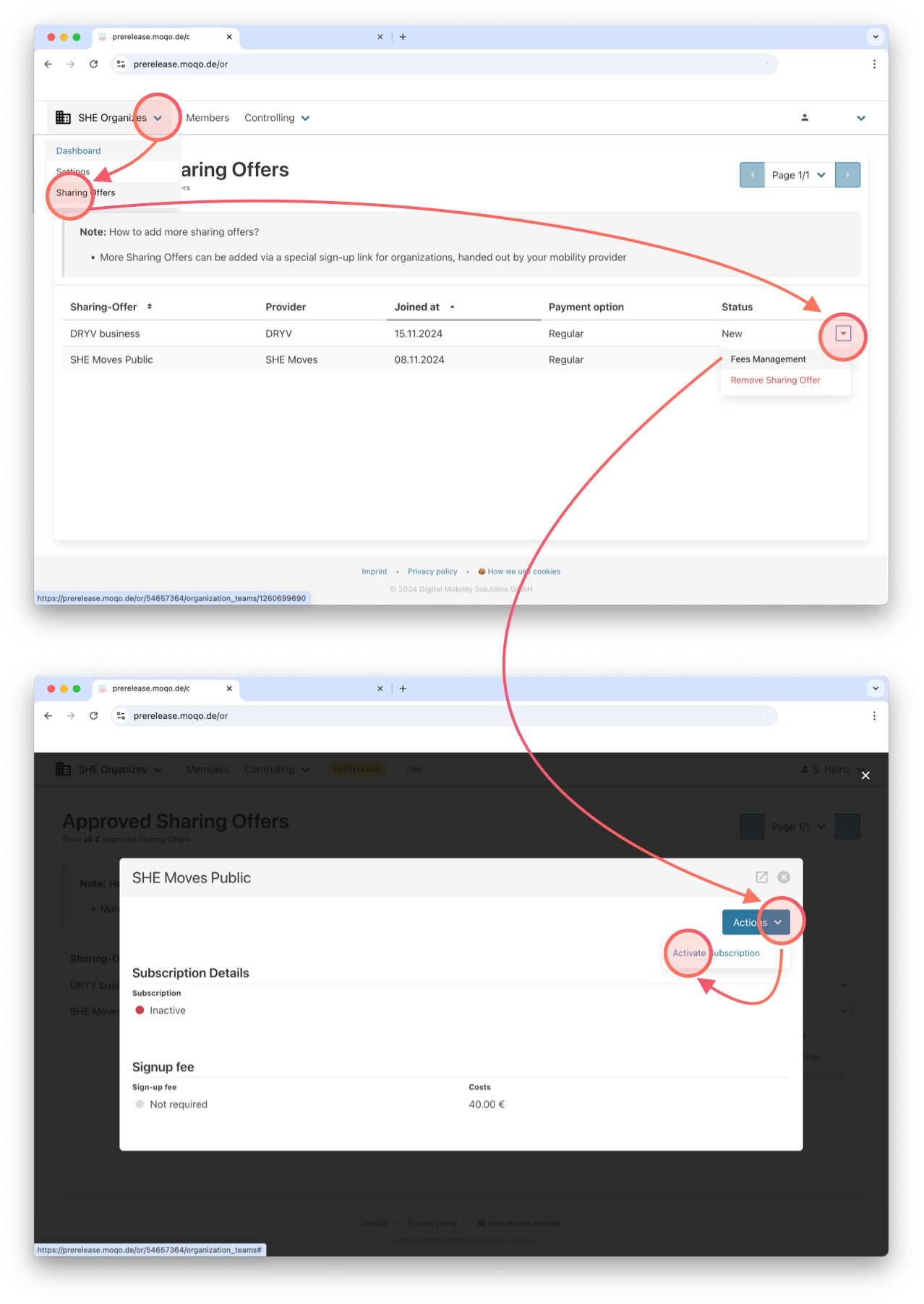The image size is (924, 1304).
Task: Open the DRYV business row action dropdown
Action: (843, 333)
